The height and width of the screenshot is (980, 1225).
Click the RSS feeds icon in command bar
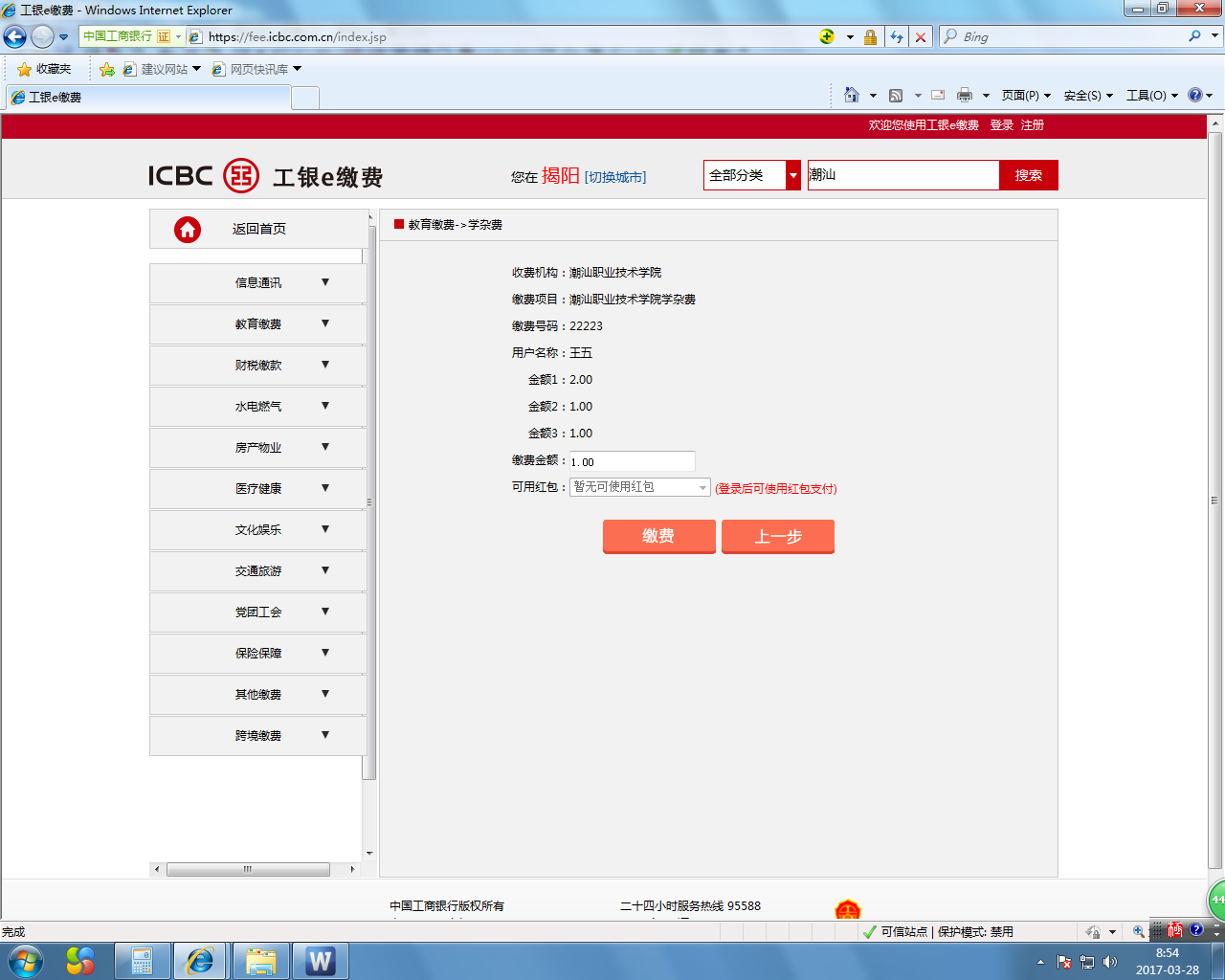click(x=896, y=95)
